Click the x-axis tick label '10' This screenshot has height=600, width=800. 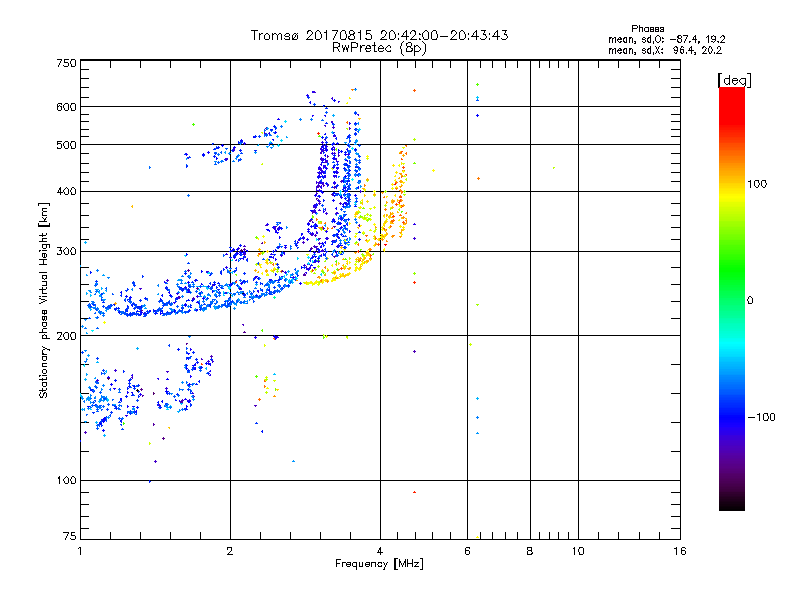tap(578, 552)
